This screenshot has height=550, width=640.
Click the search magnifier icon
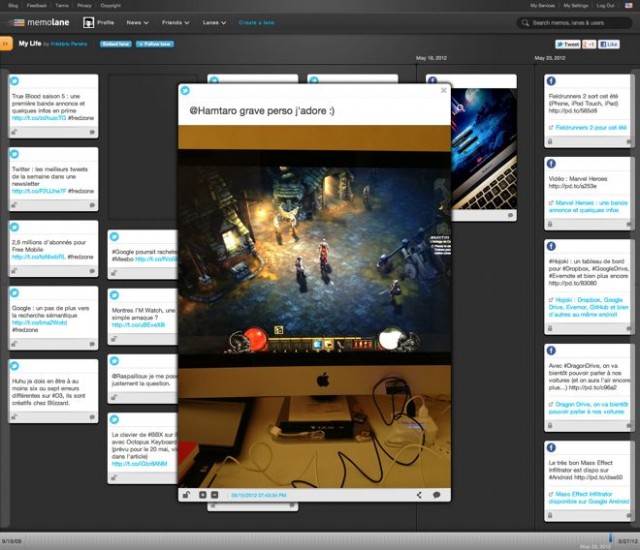(525, 23)
